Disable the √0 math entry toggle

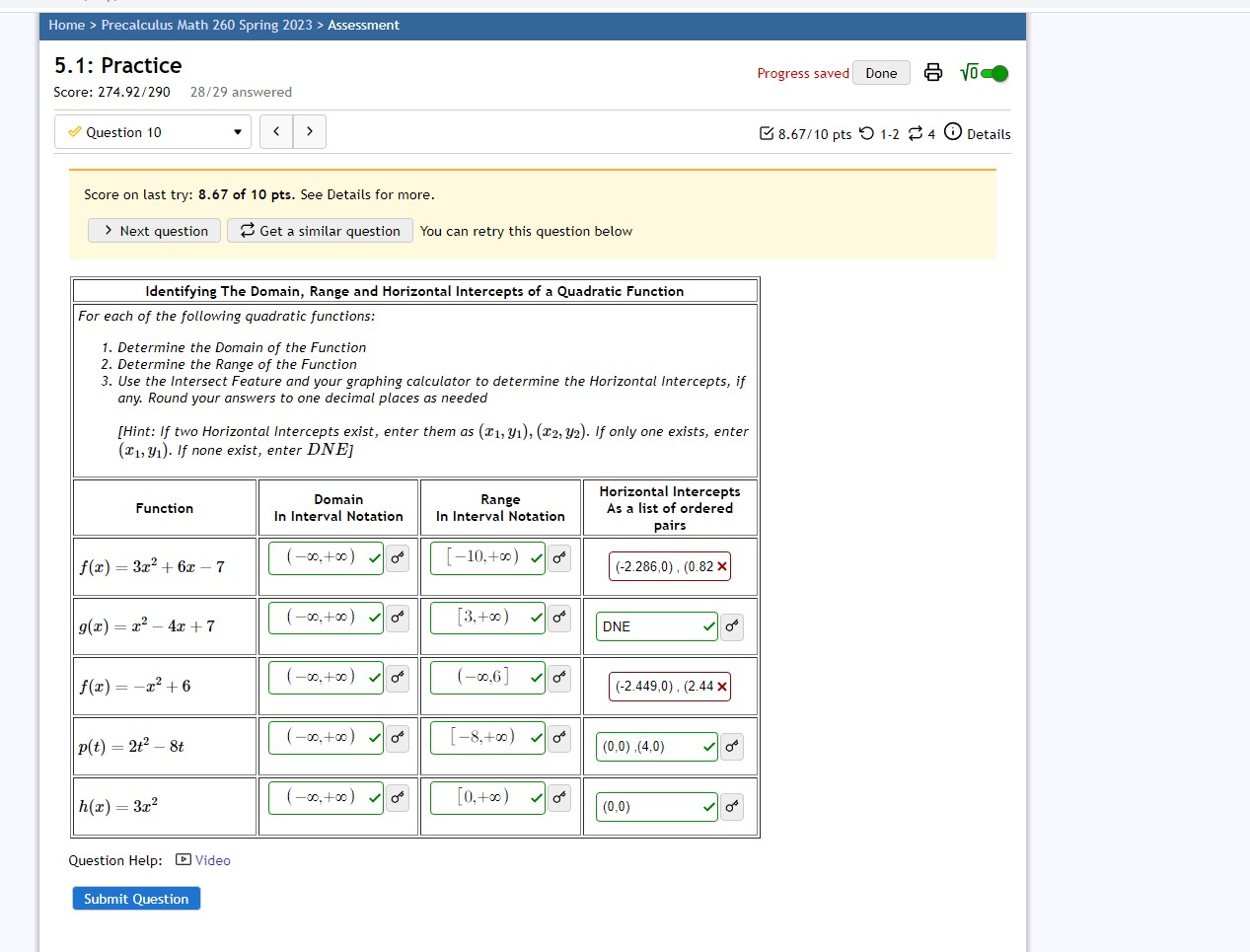(x=993, y=72)
